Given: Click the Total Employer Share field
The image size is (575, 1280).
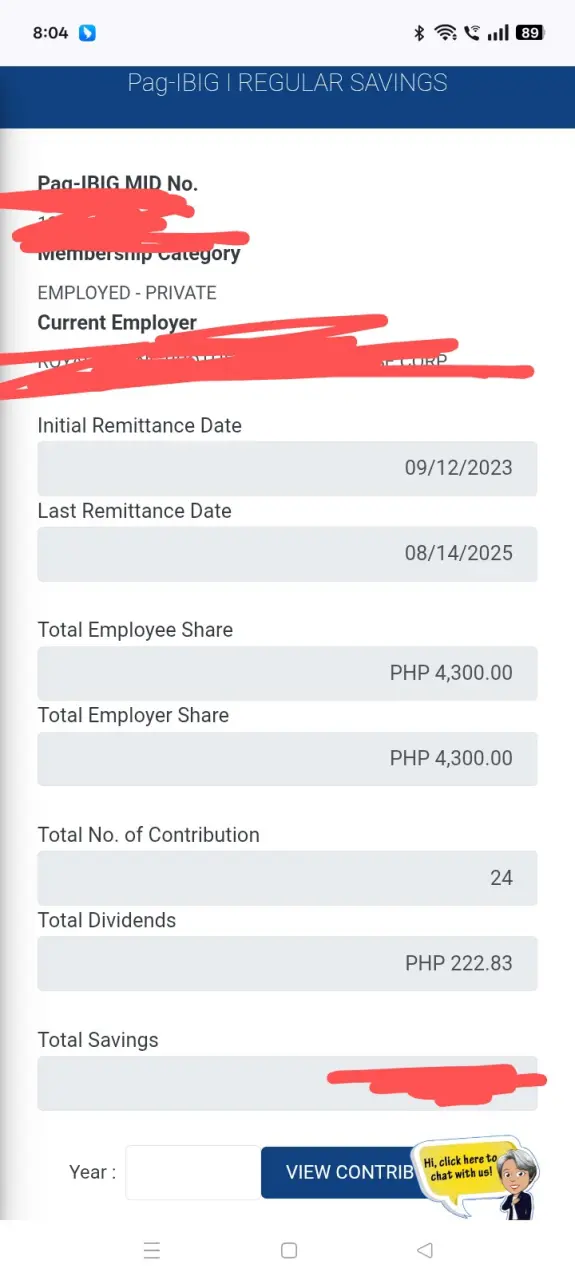Looking at the screenshot, I should 287,758.
